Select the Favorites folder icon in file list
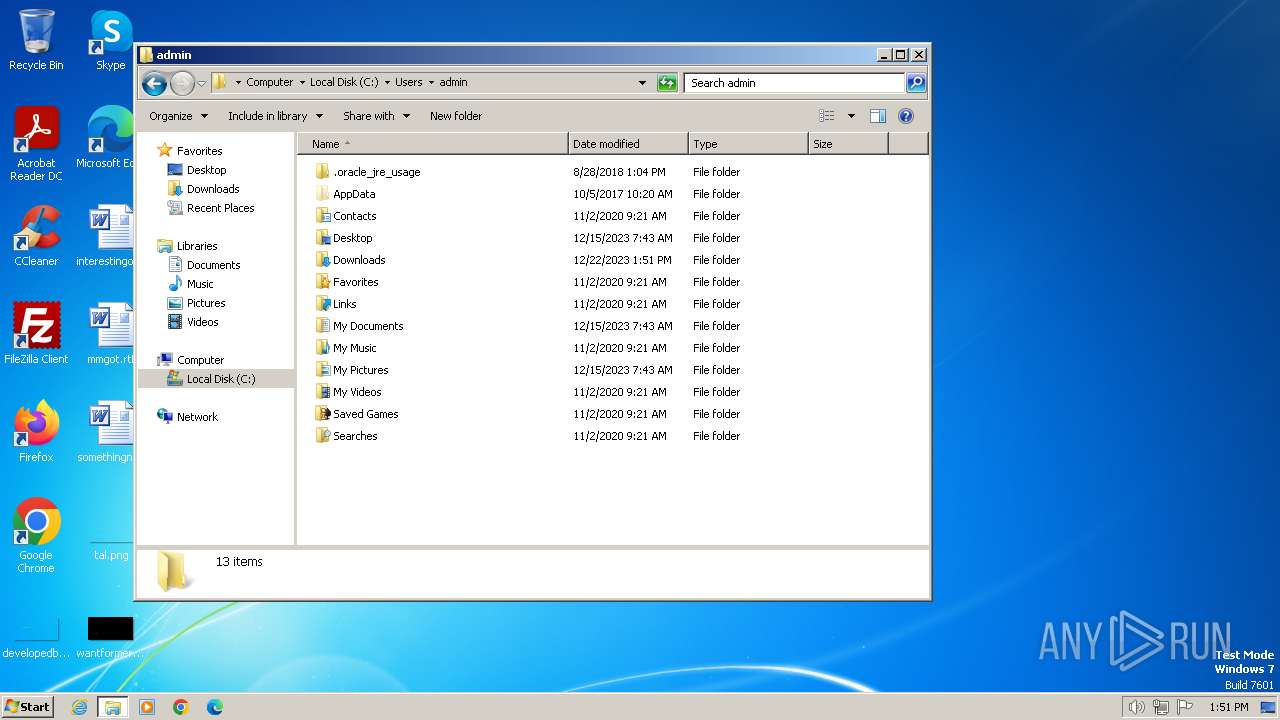The image size is (1280, 720). coord(322,282)
